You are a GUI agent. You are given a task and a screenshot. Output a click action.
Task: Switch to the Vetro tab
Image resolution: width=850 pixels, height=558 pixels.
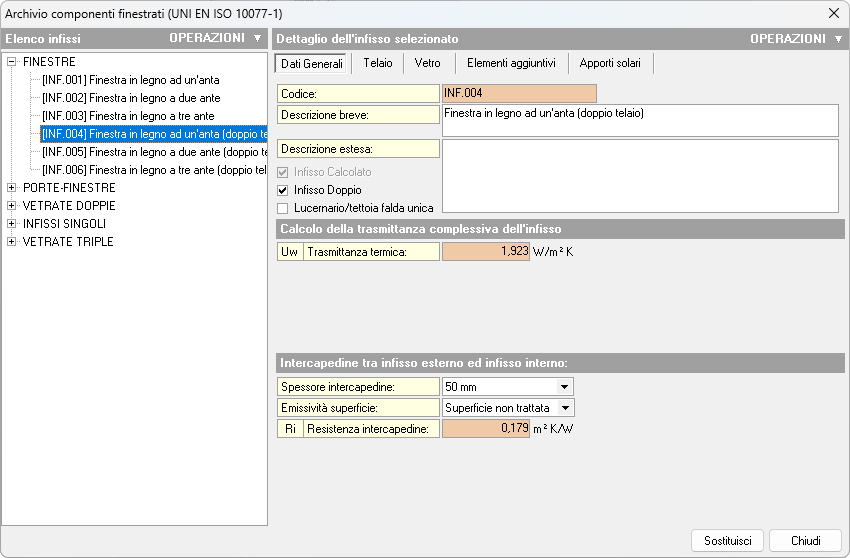[x=427, y=63]
